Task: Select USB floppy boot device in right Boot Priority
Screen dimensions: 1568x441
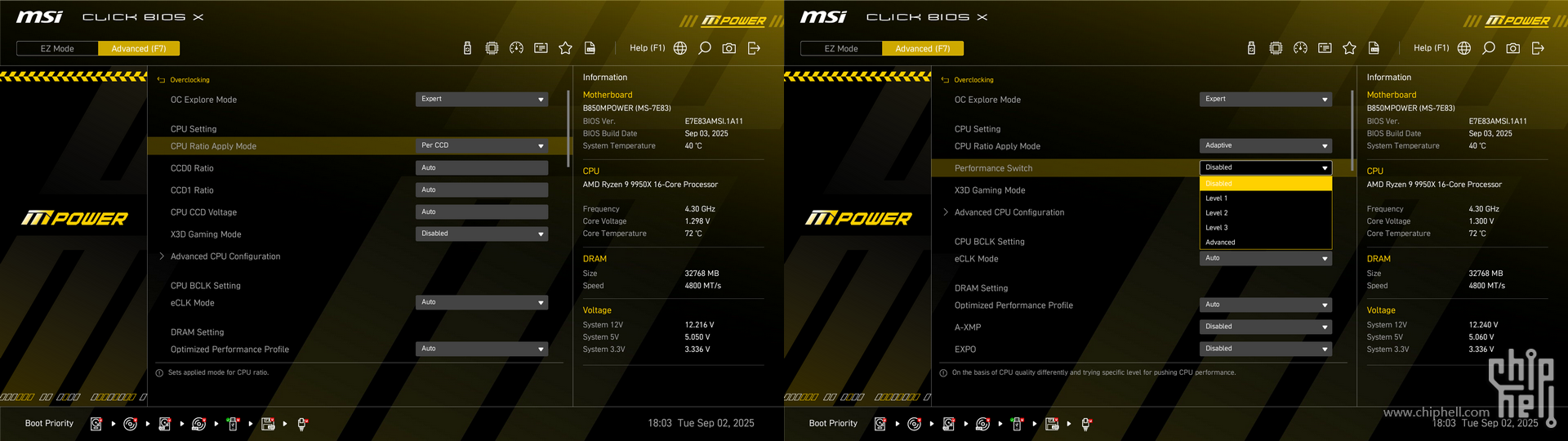Action: coord(1052,424)
